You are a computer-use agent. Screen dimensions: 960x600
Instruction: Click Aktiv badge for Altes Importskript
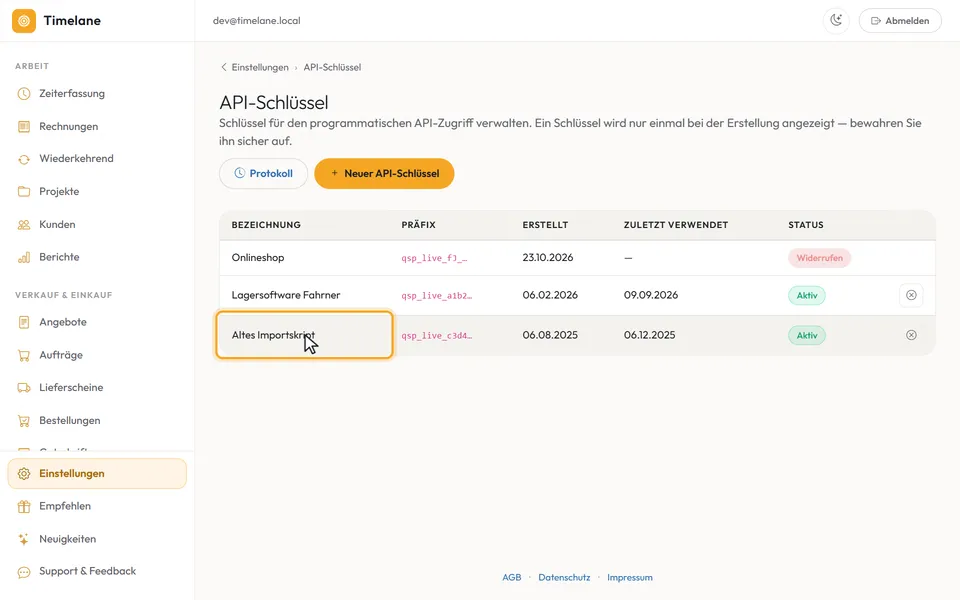click(806, 335)
